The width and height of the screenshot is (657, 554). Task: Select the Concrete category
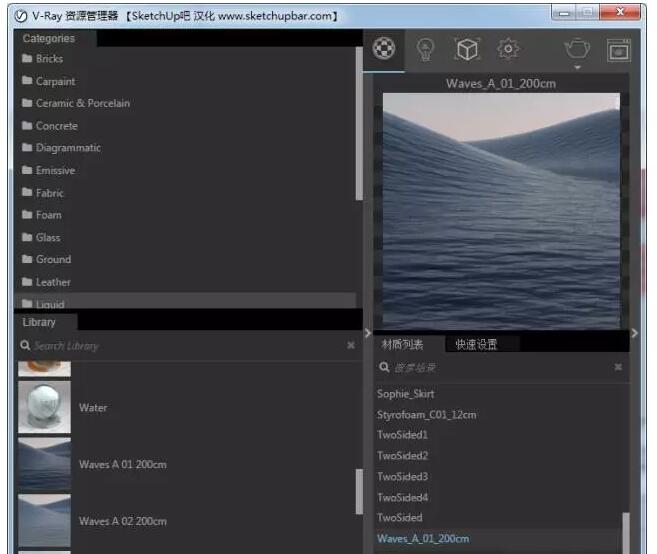[x=185, y=126]
